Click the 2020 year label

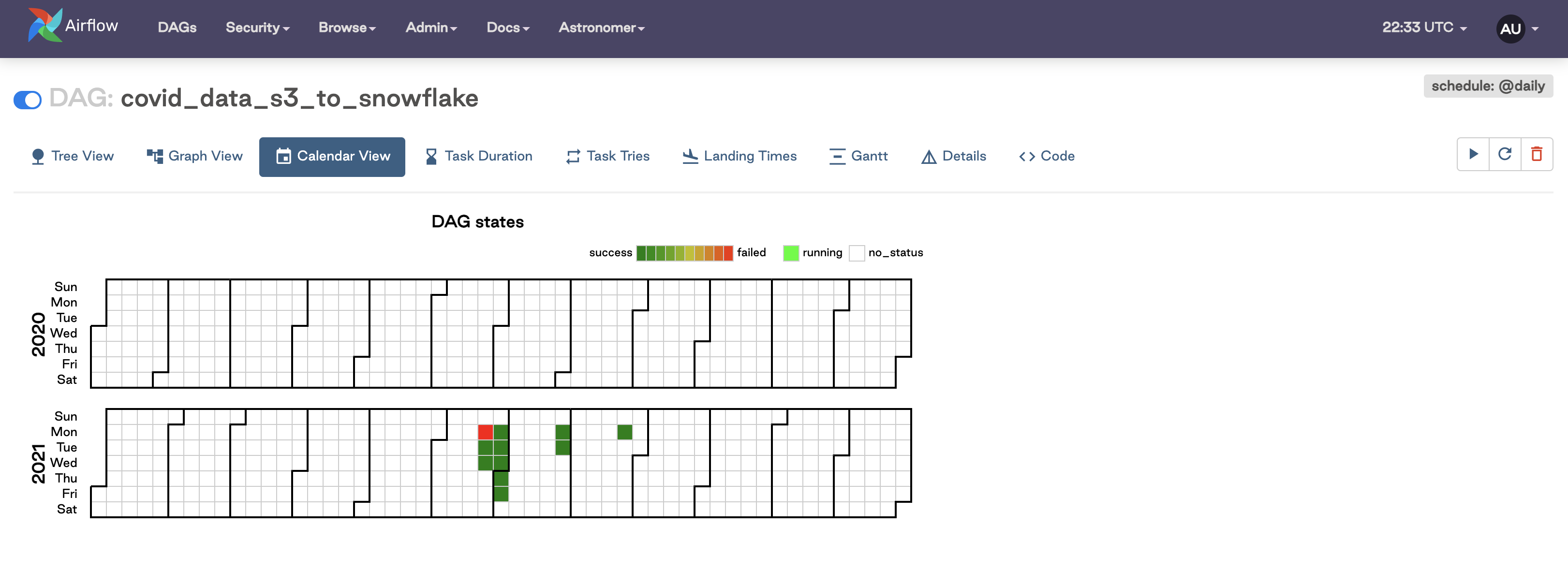(38, 334)
